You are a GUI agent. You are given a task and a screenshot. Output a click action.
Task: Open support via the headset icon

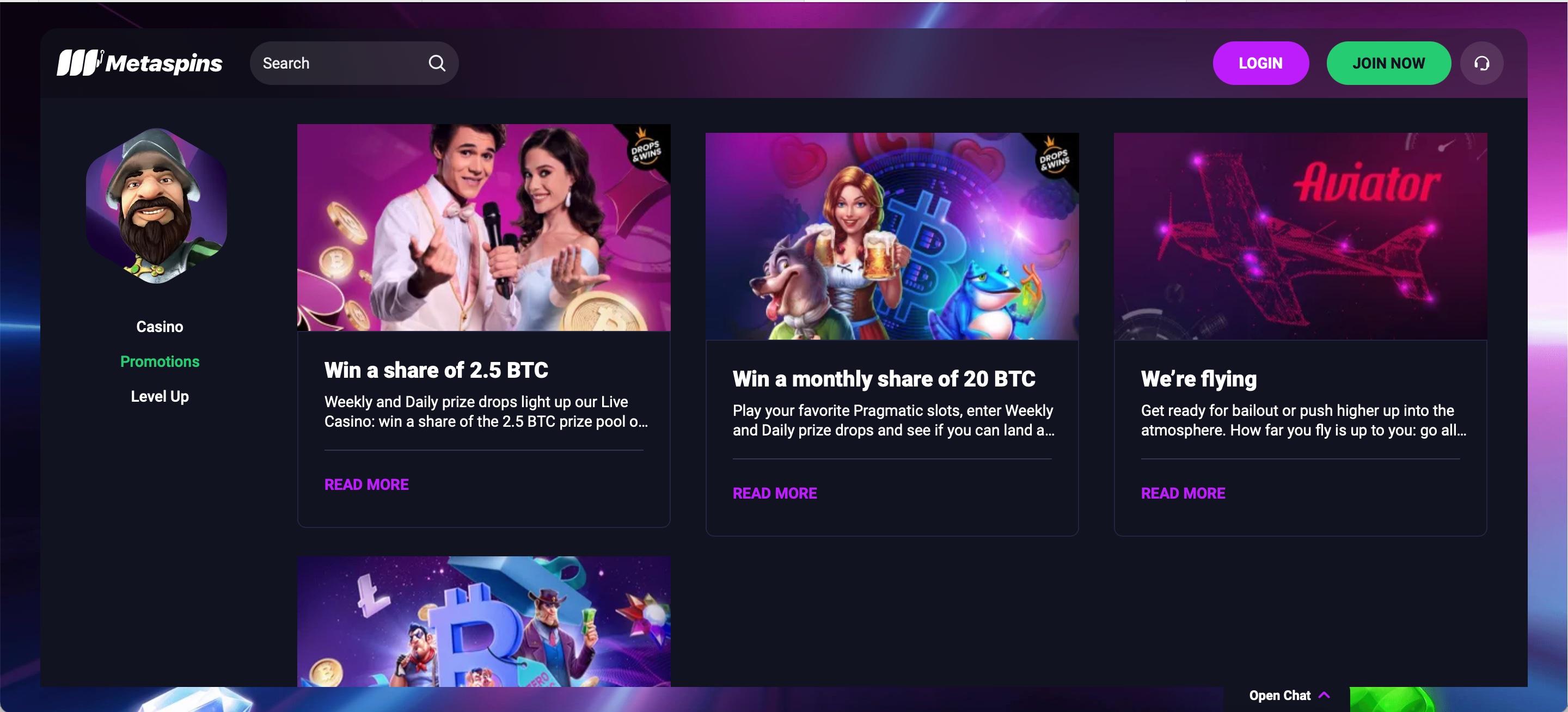pyautogui.click(x=1481, y=63)
